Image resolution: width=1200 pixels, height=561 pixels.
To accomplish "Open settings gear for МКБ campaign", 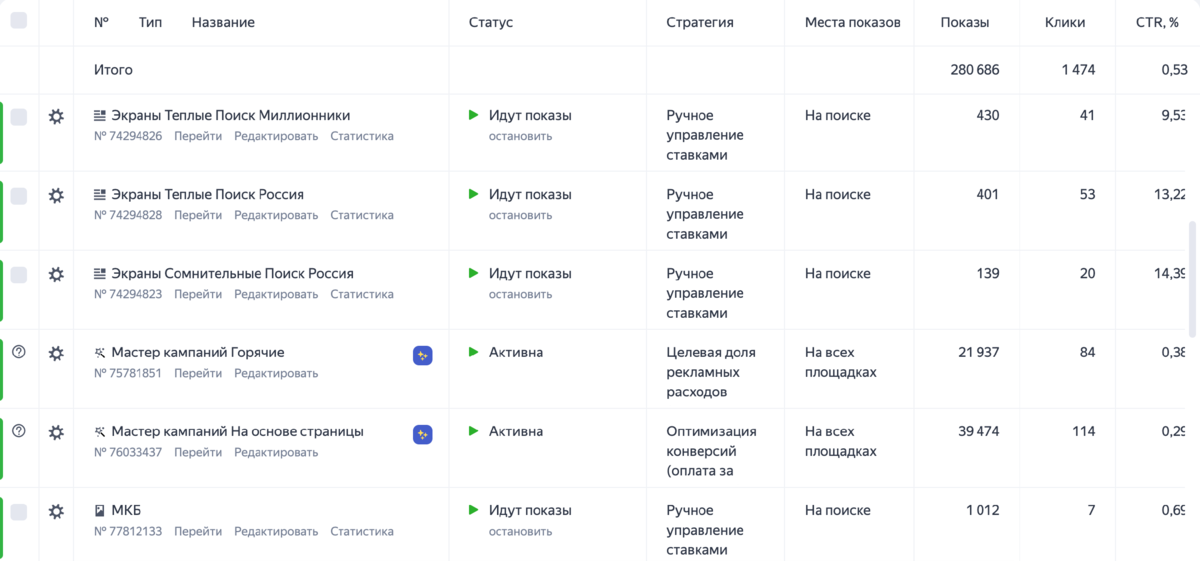I will [56, 511].
